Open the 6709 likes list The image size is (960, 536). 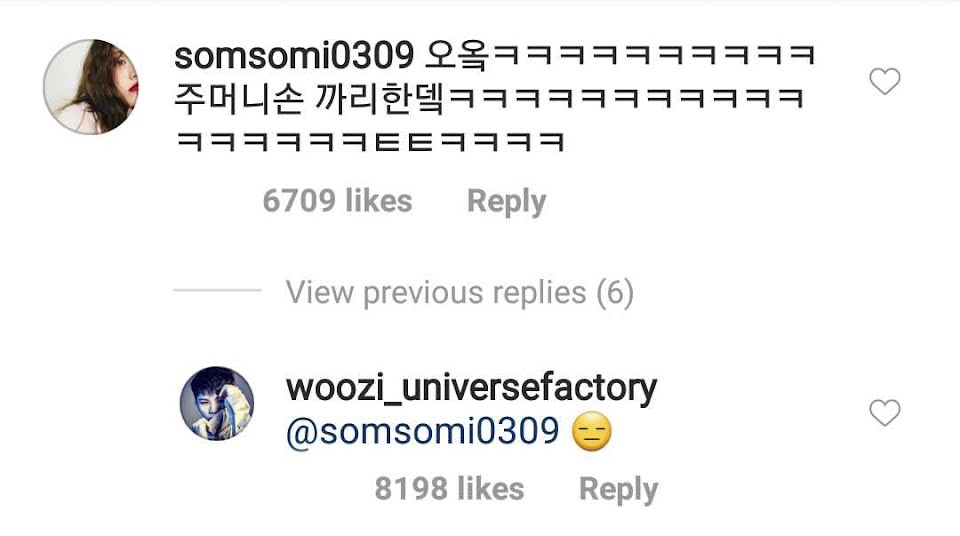tap(337, 201)
